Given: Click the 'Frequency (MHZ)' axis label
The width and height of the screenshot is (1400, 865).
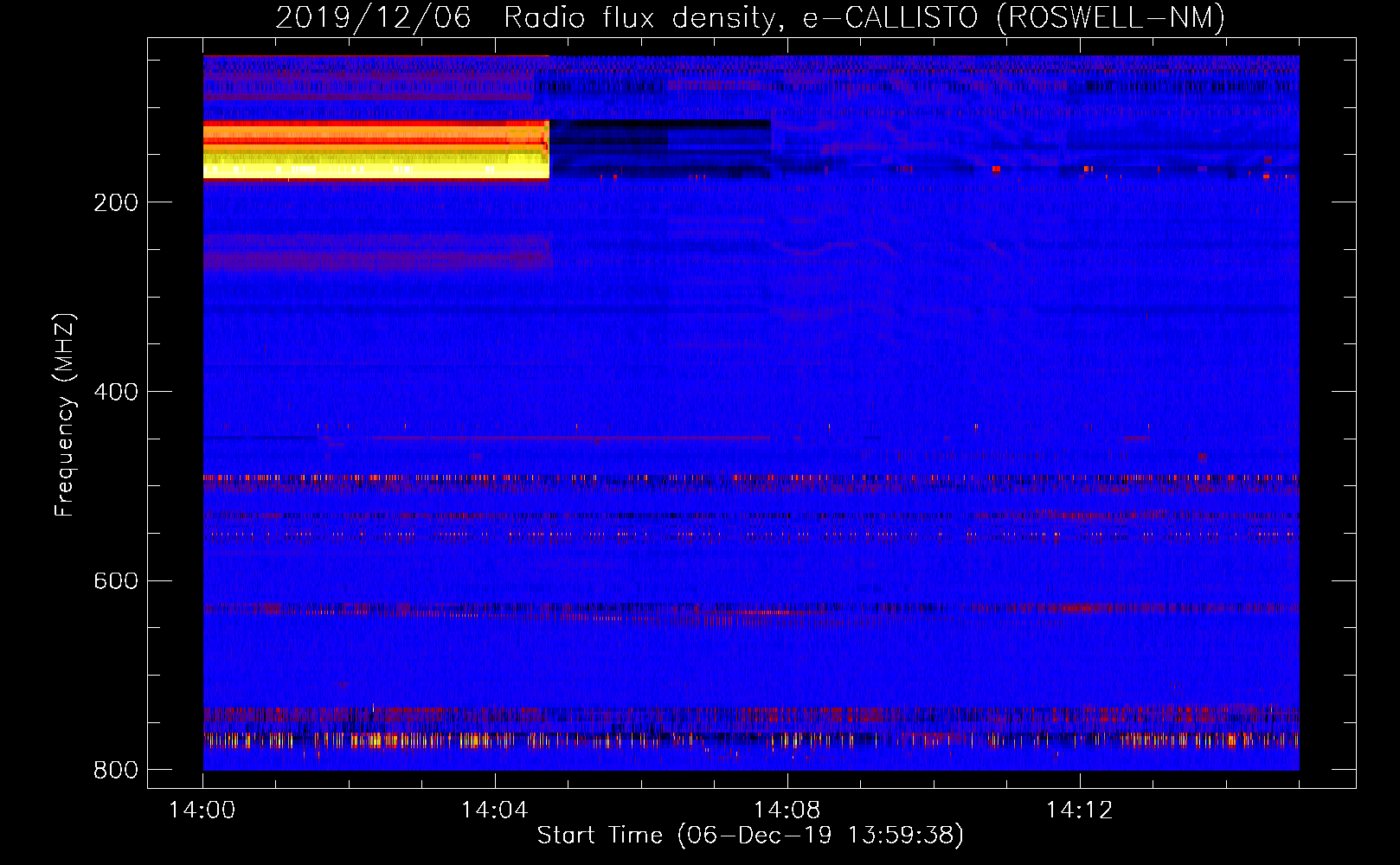Looking at the screenshot, I should point(65,415).
